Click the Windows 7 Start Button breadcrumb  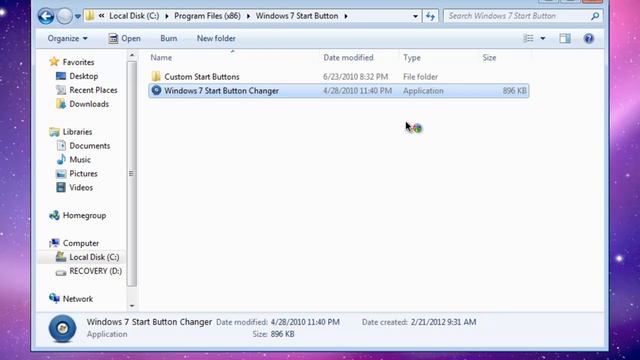[x=297, y=16]
